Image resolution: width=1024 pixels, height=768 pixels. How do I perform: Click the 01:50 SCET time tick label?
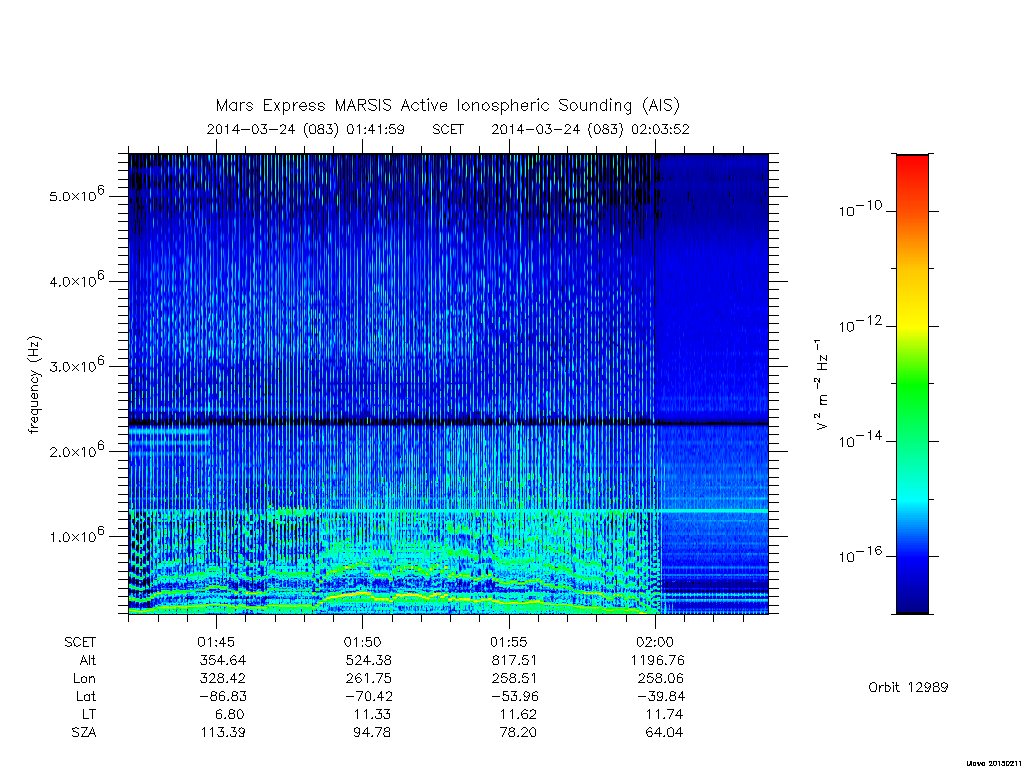pos(362,642)
